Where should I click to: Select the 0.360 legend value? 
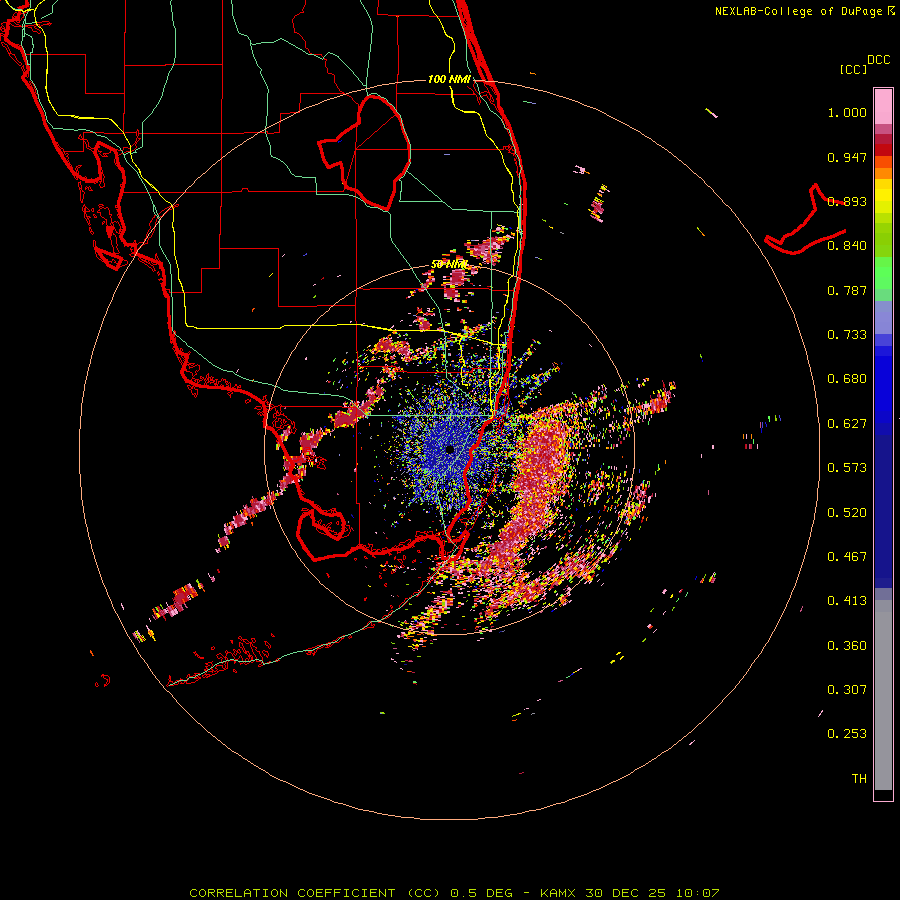pyautogui.click(x=847, y=646)
